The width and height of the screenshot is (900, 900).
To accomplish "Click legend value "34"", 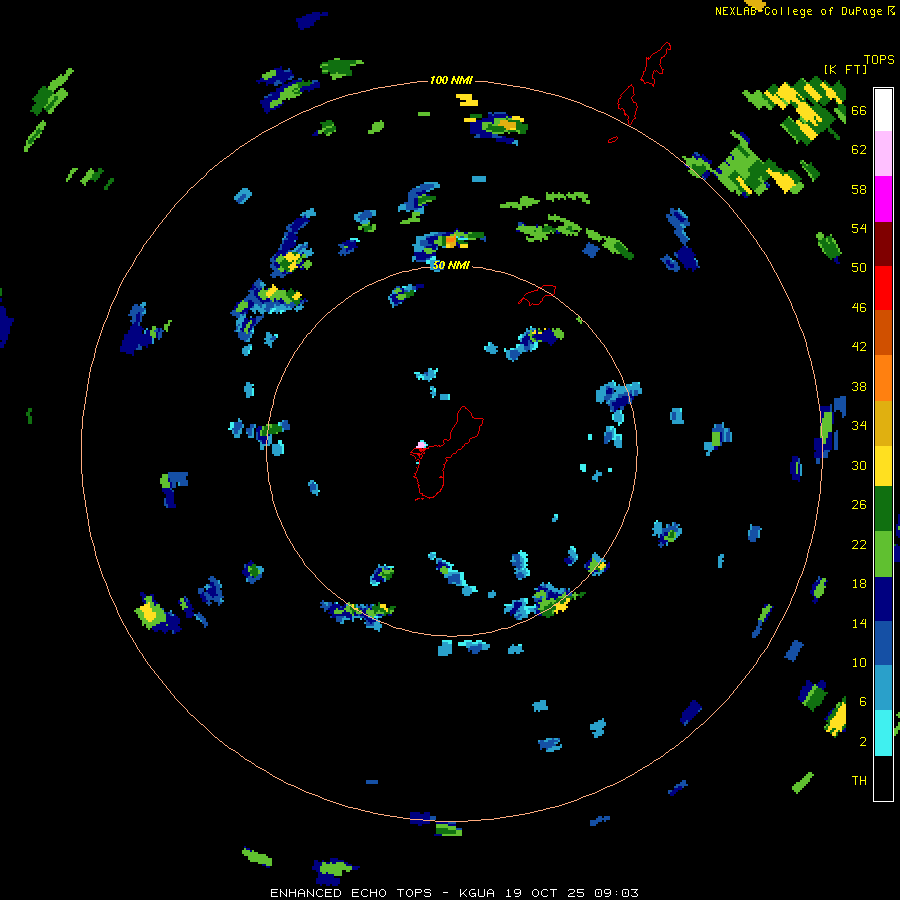I will pyautogui.click(x=859, y=425).
